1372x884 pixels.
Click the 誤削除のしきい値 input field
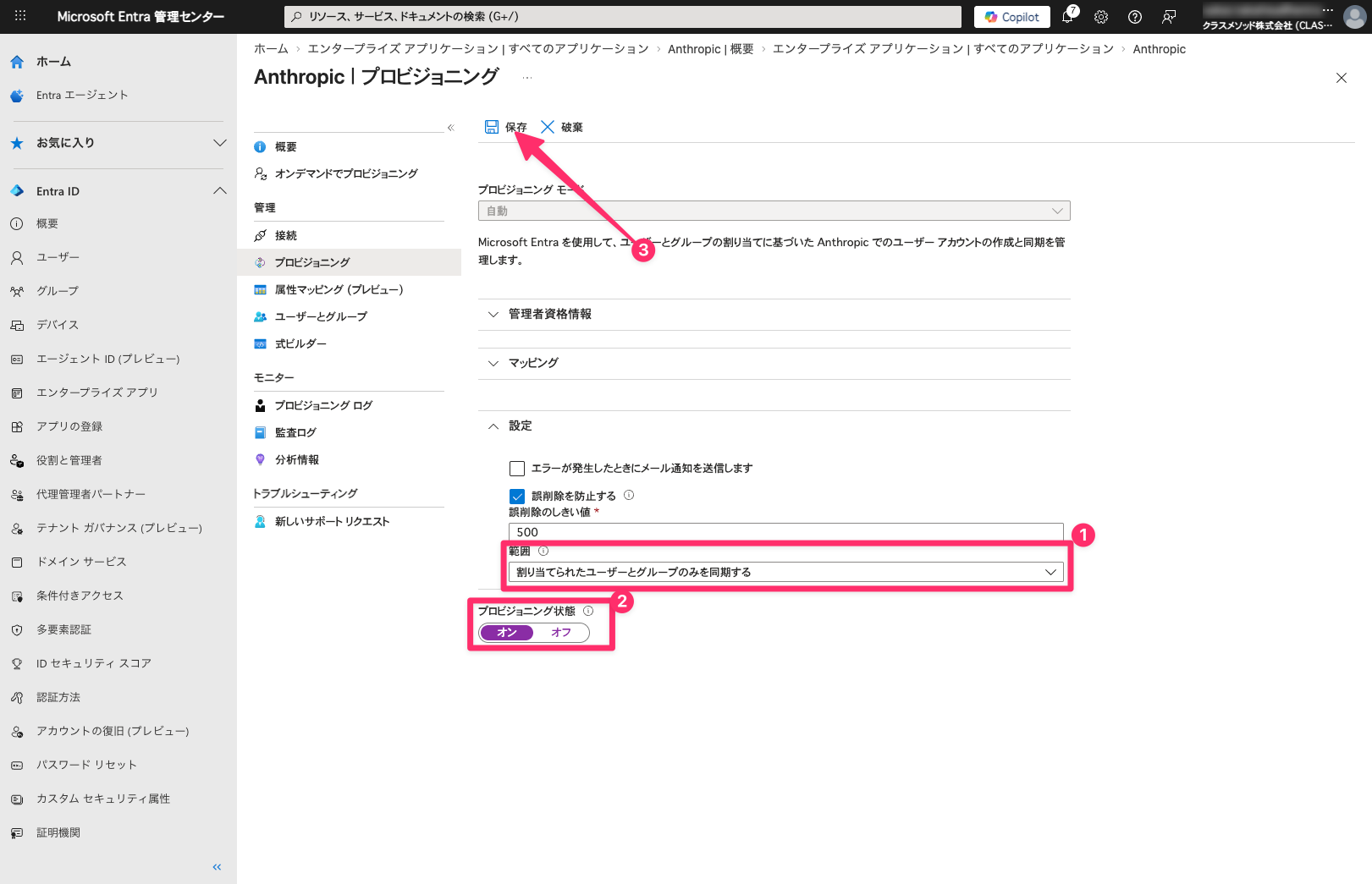[x=785, y=532]
